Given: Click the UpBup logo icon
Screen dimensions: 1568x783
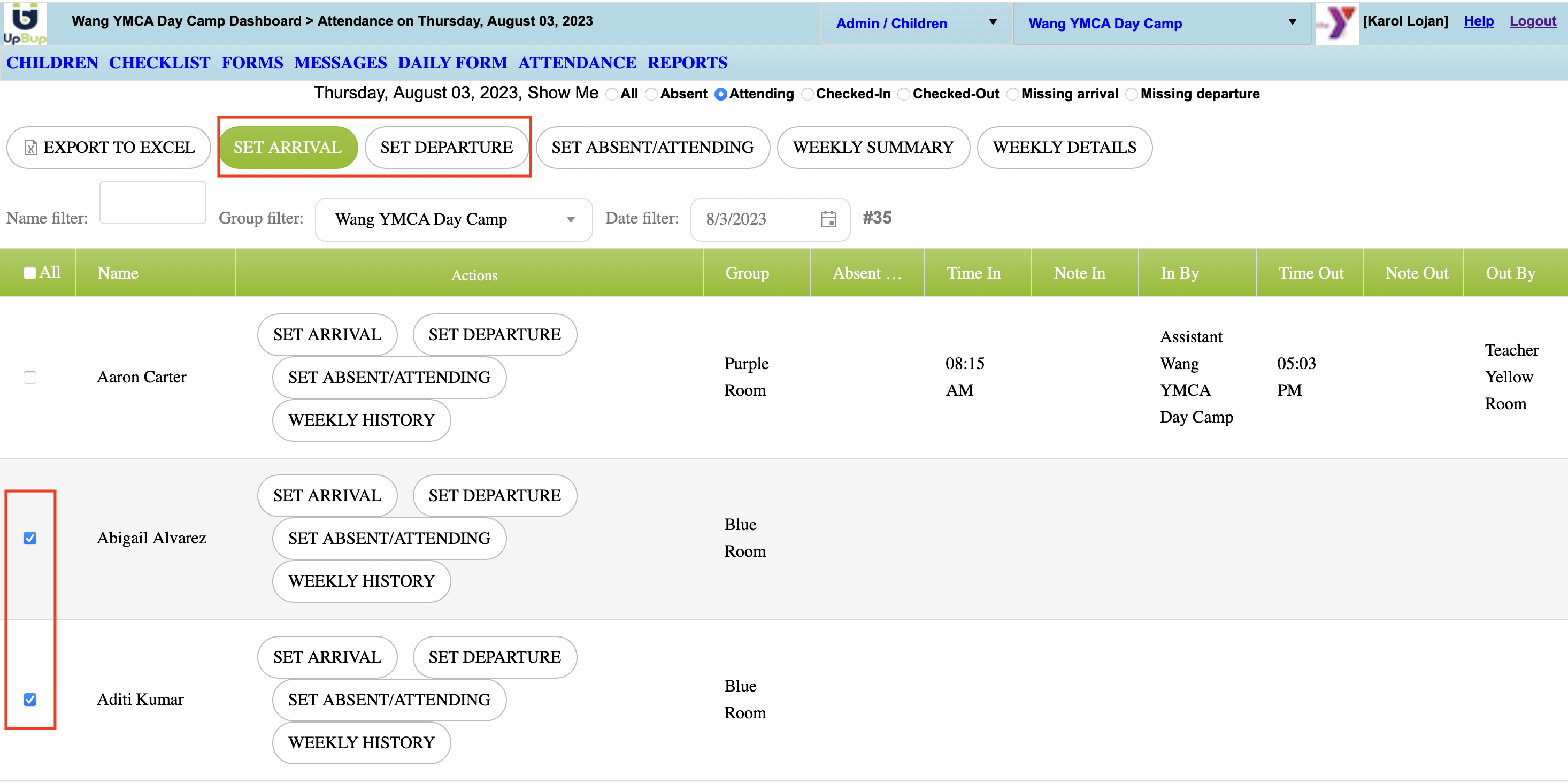Looking at the screenshot, I should click(25, 23).
